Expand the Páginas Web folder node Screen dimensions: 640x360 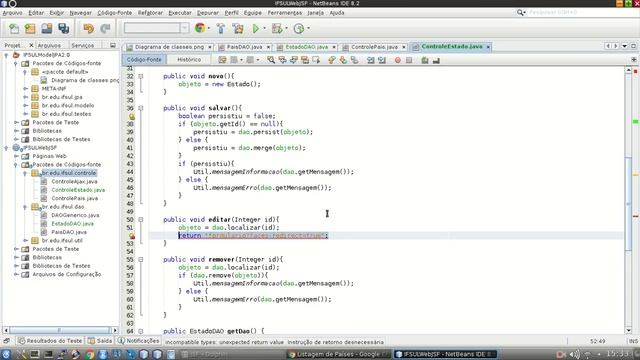point(16,156)
